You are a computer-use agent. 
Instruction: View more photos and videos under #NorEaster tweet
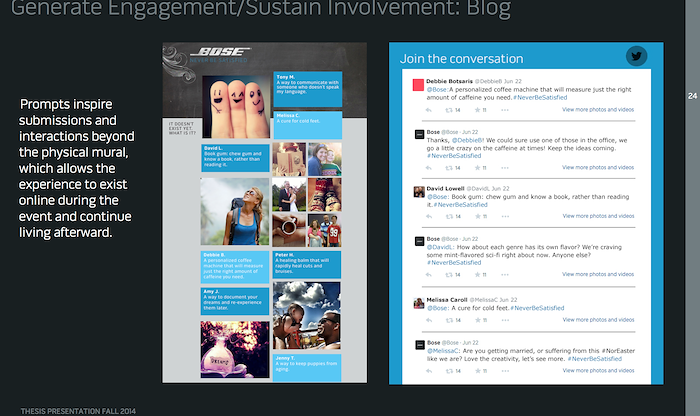[598, 370]
